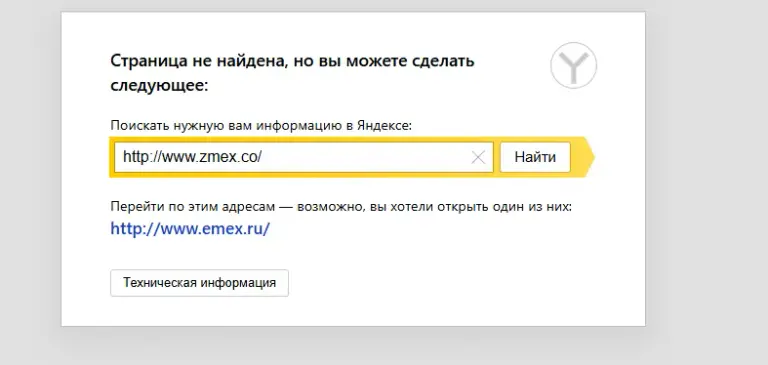Open the suggested link http://www.emex.ru/
Viewport: 768px width, 365px height.
190,229
